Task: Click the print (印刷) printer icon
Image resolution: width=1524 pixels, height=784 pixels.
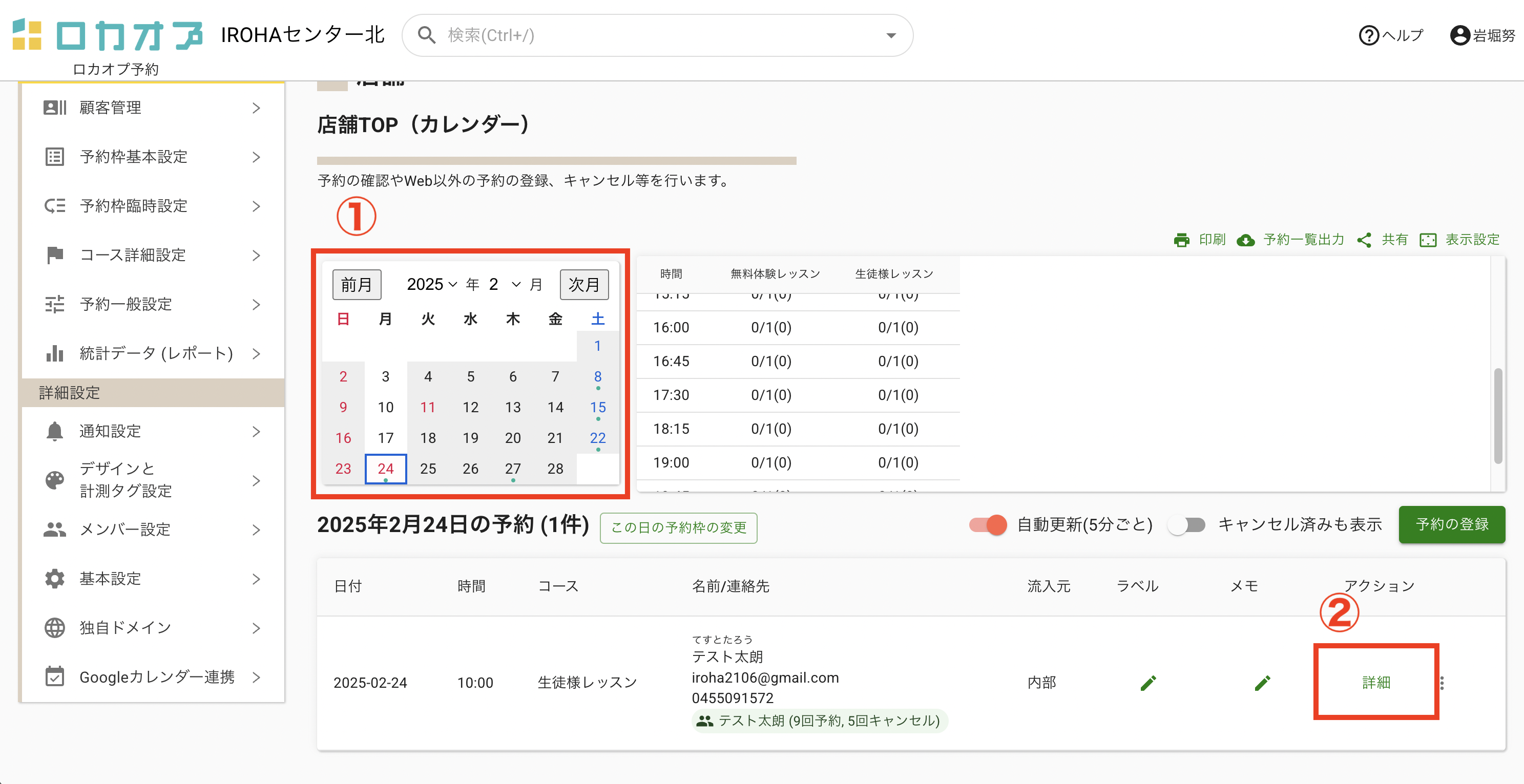Action: pos(1181,240)
